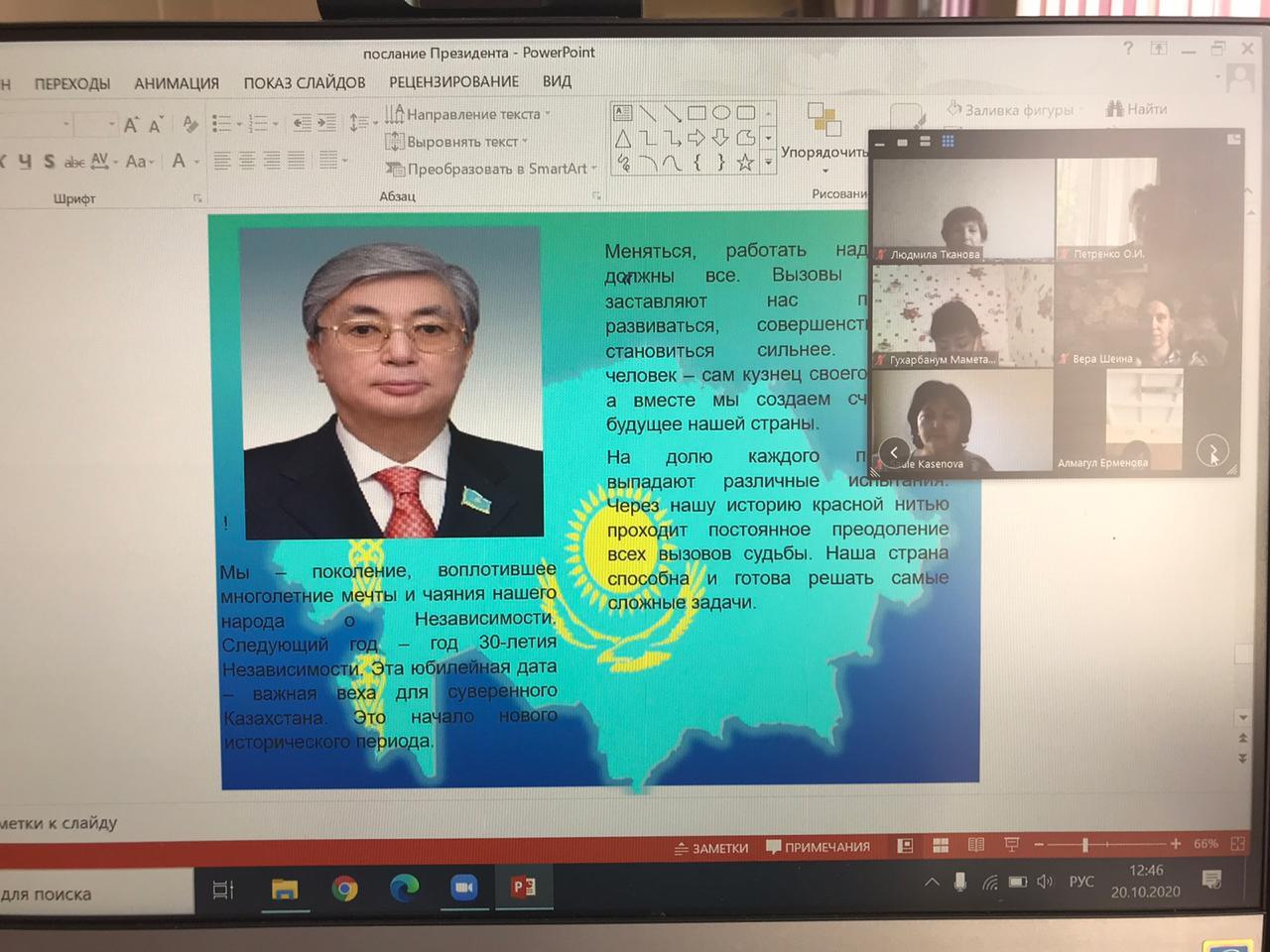Open Zoom from the Windows taskbar
This screenshot has width=1270, height=952.
[463, 888]
